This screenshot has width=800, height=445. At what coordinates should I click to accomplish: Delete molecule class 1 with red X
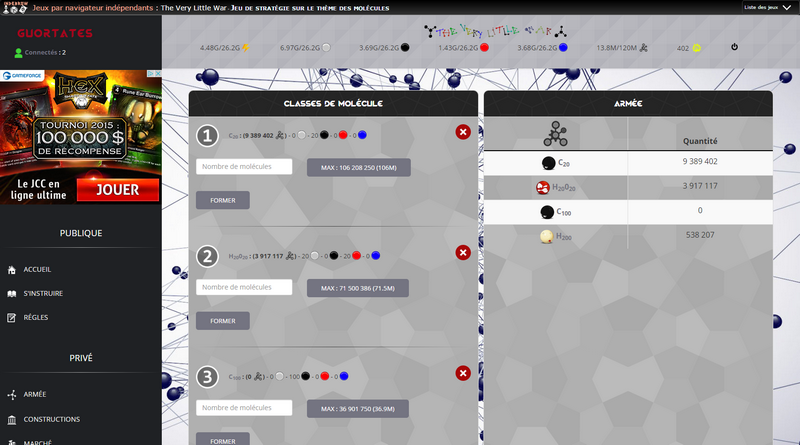tap(463, 132)
